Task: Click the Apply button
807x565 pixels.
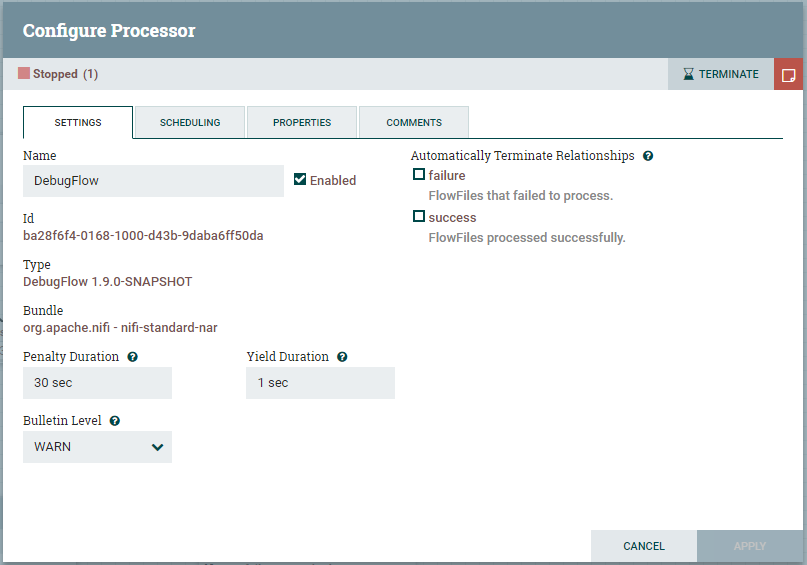Action: pos(750,546)
